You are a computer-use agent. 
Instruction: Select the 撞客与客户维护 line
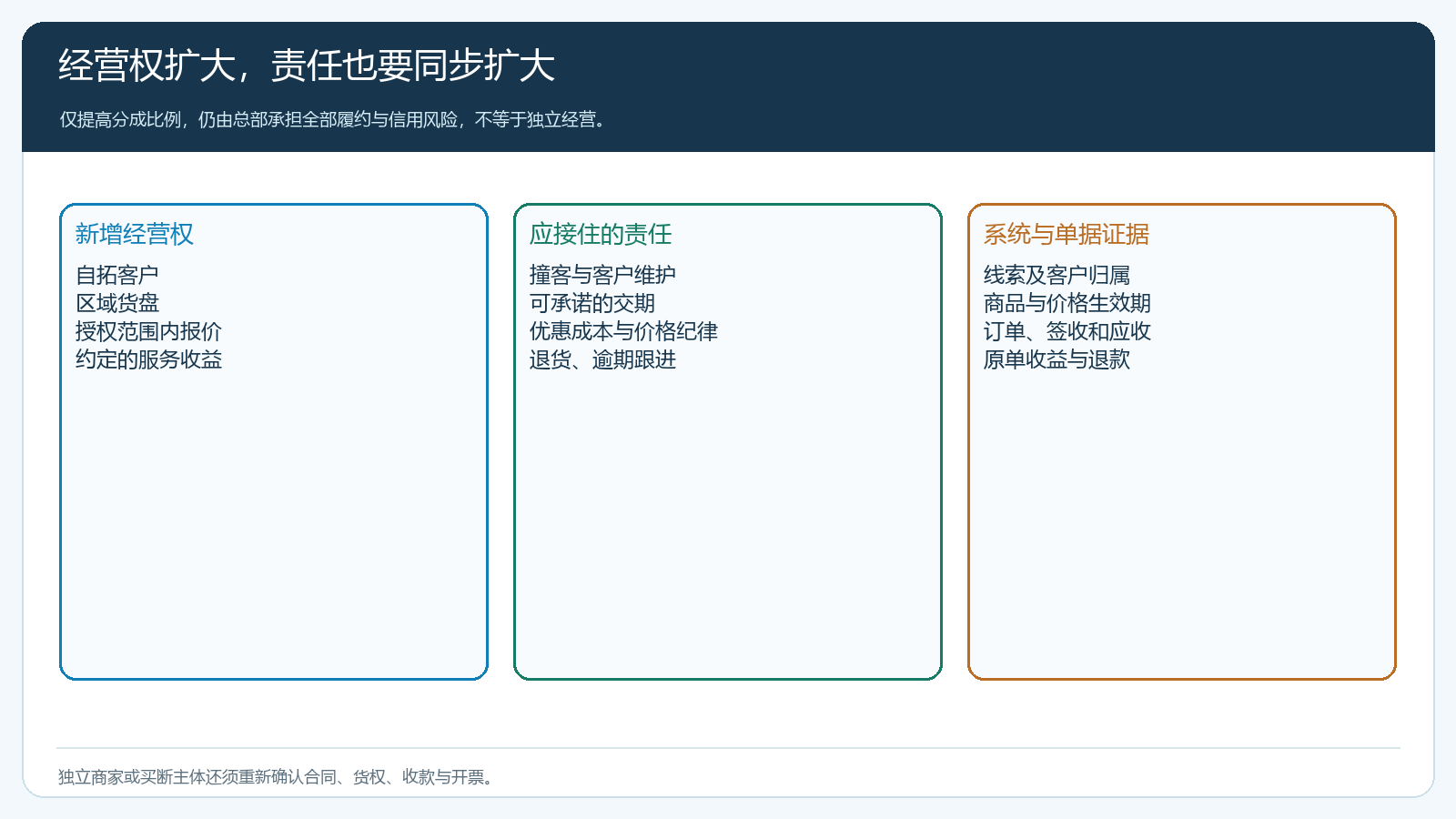click(602, 275)
